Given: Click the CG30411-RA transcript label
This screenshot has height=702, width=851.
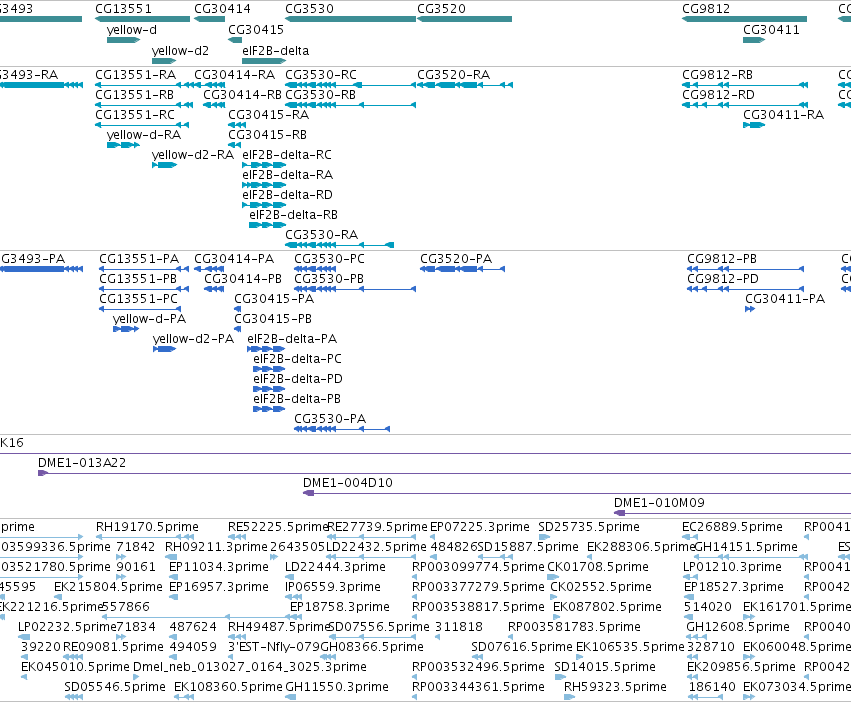Looking at the screenshot, I should tap(784, 115).
